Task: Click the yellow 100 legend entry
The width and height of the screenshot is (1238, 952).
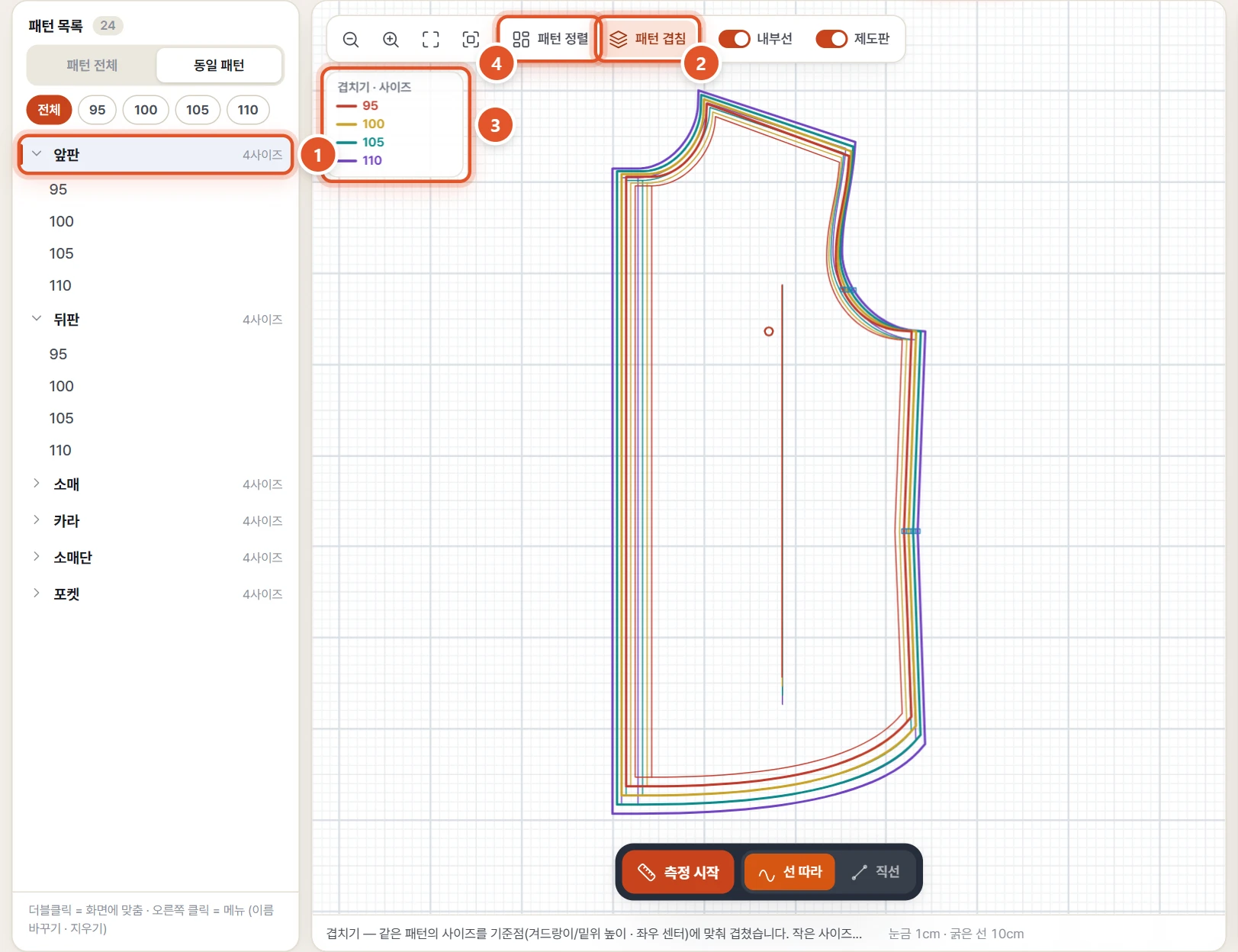Action: [360, 124]
